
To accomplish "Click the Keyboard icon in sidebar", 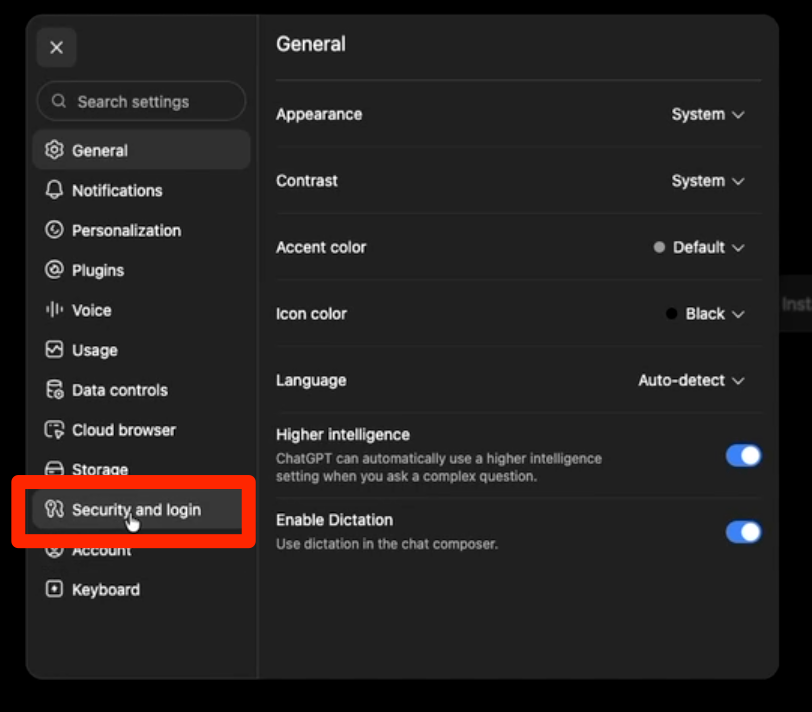I will pos(54,589).
